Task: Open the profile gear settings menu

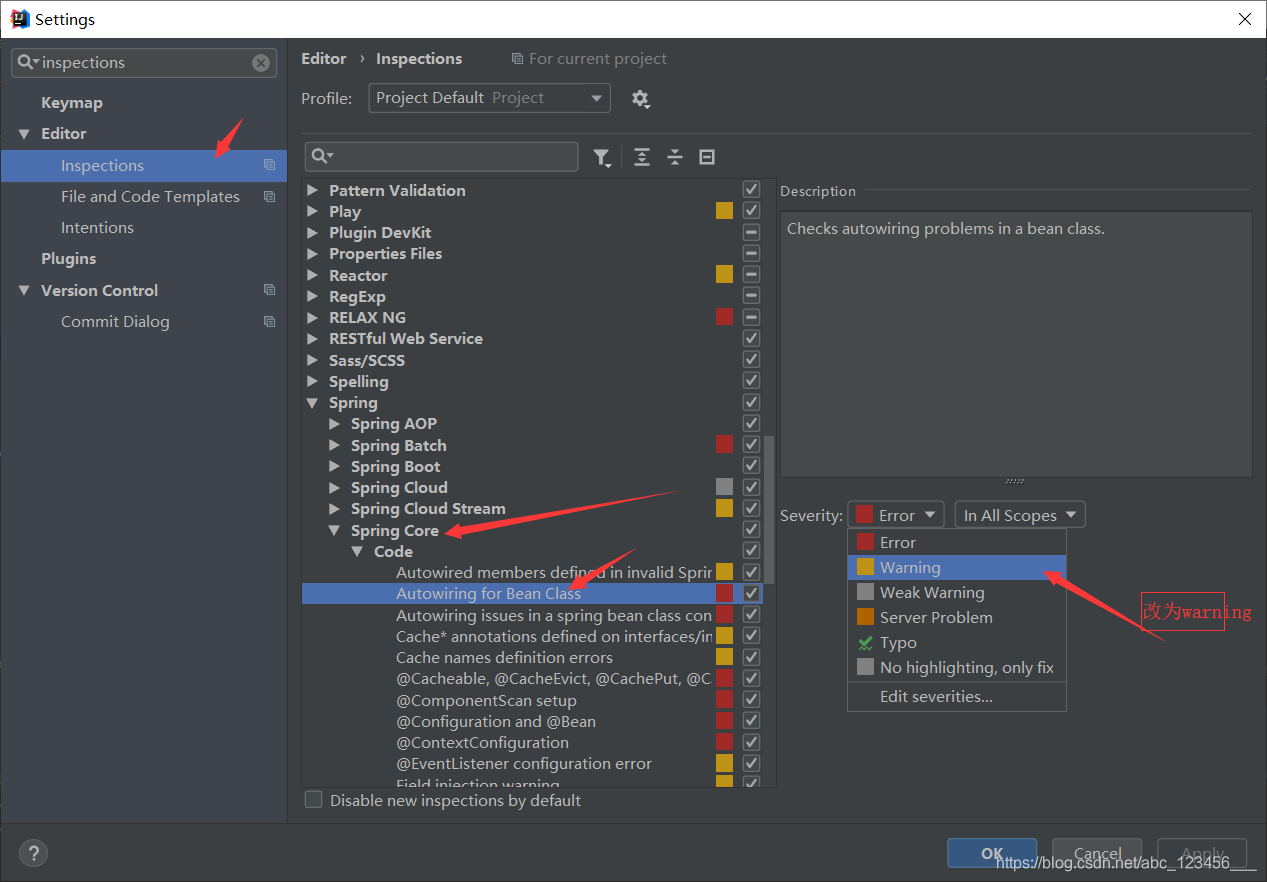Action: tap(640, 98)
